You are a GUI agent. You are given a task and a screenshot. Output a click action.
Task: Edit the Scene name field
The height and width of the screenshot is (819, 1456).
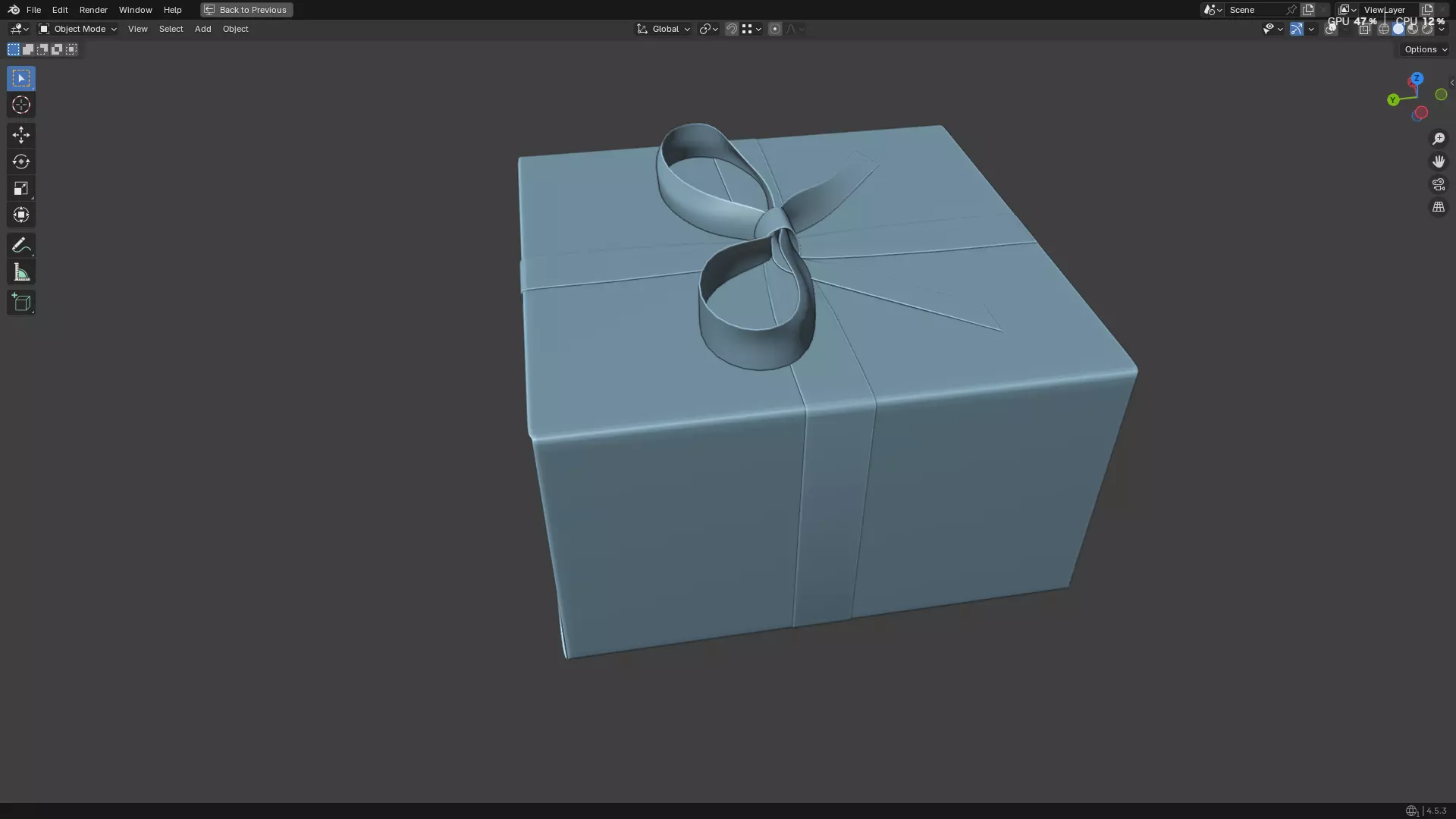point(1254,10)
